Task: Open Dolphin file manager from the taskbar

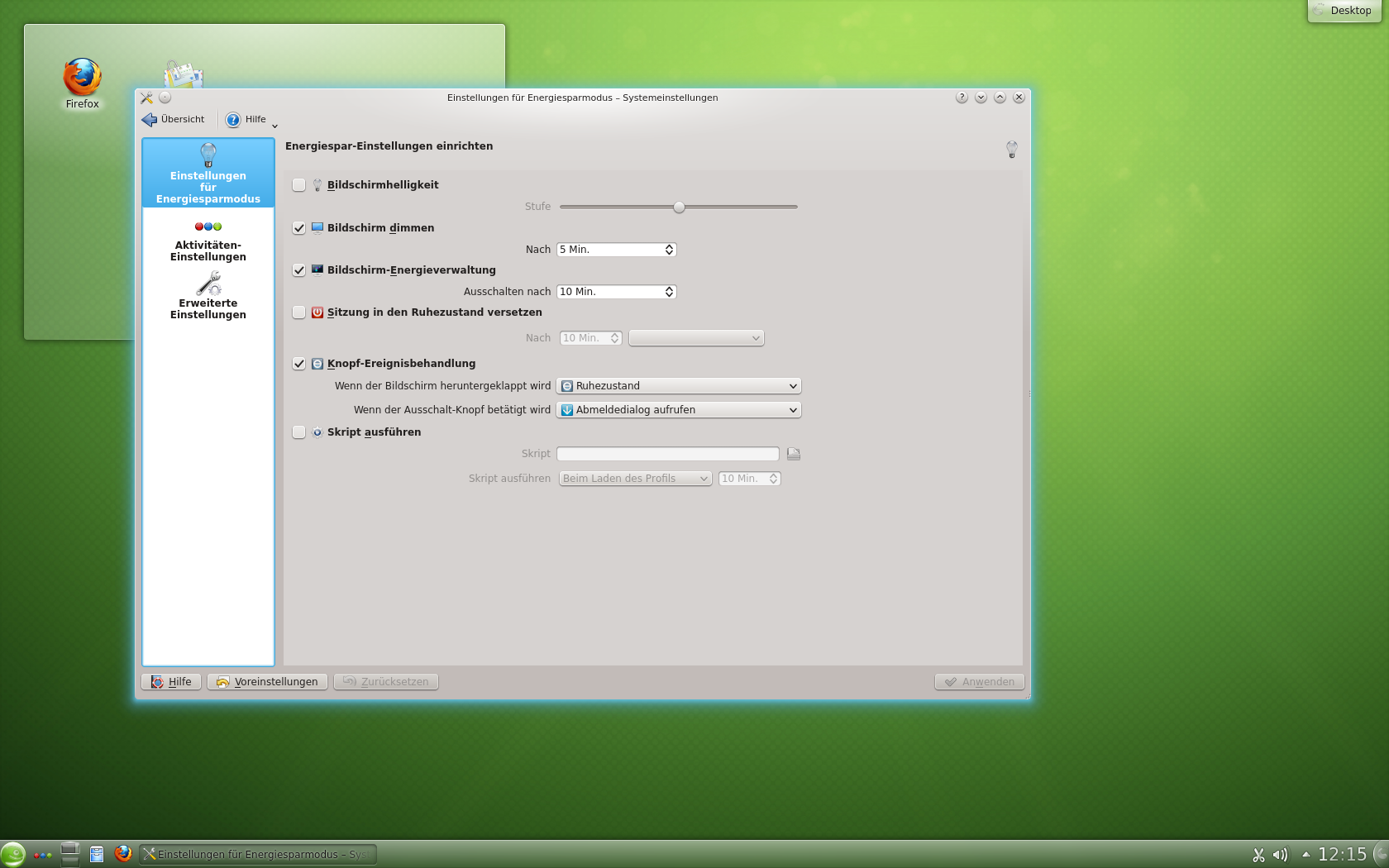Action: pos(97,854)
